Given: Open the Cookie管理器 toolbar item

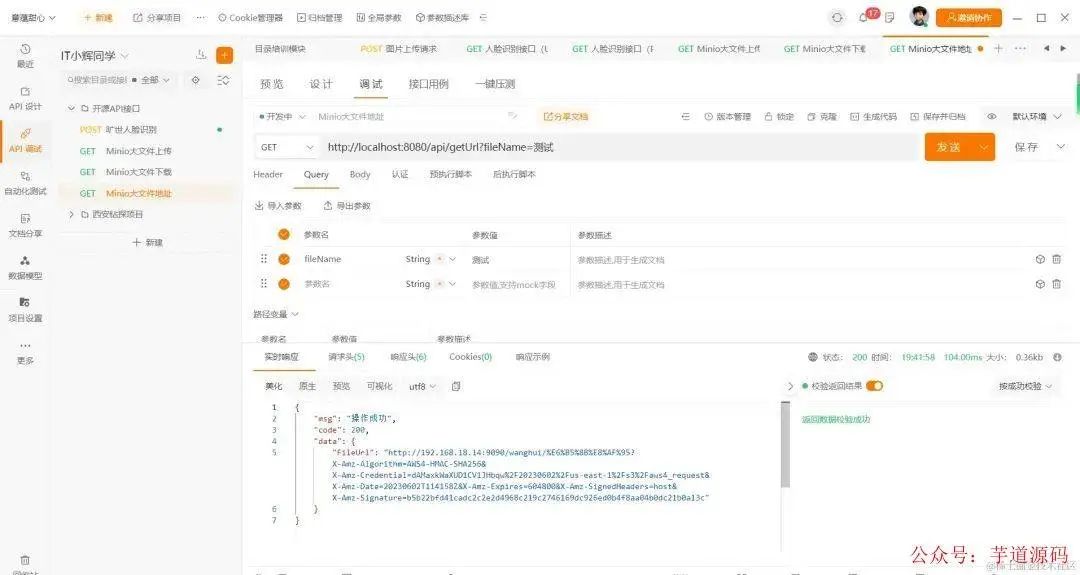Looking at the screenshot, I should click(x=251, y=17).
